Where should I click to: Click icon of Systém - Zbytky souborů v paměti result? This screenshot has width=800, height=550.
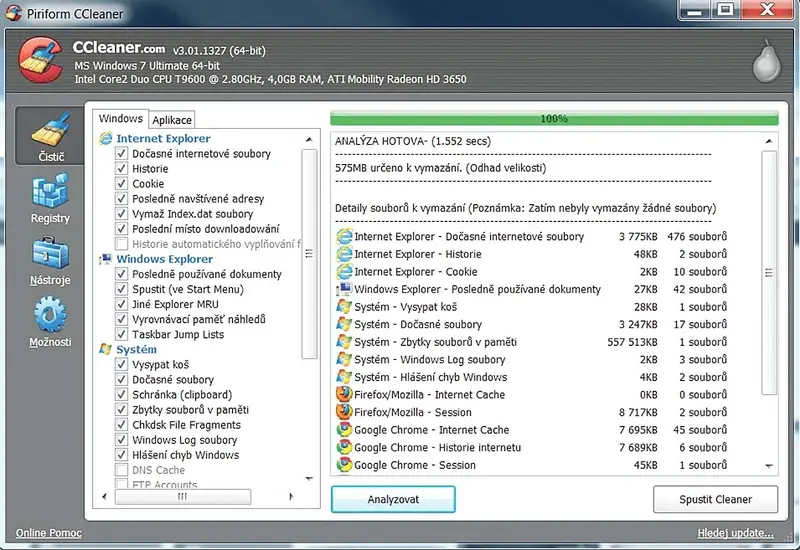344,342
